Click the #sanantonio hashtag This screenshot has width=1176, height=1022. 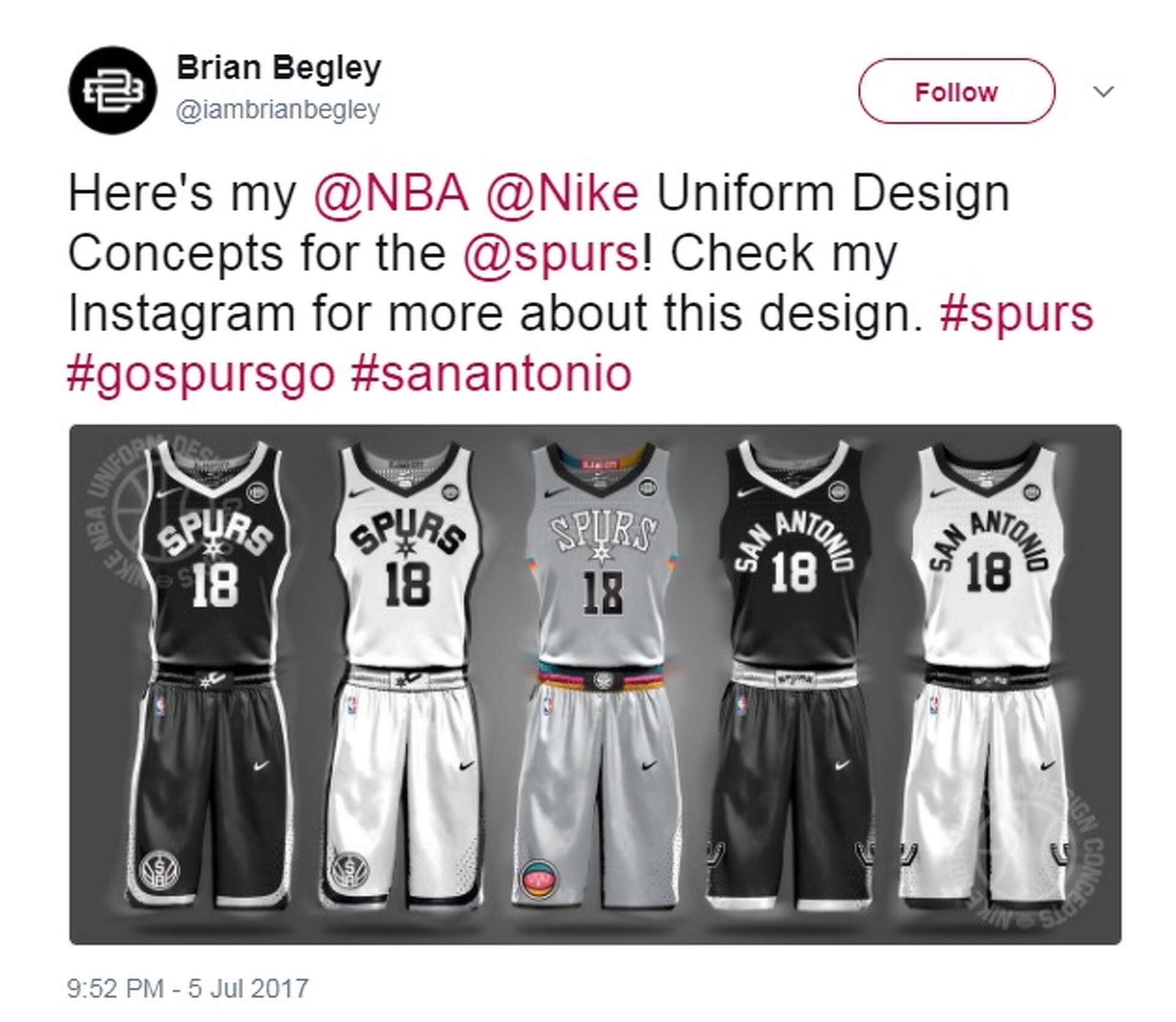pyautogui.click(x=491, y=373)
